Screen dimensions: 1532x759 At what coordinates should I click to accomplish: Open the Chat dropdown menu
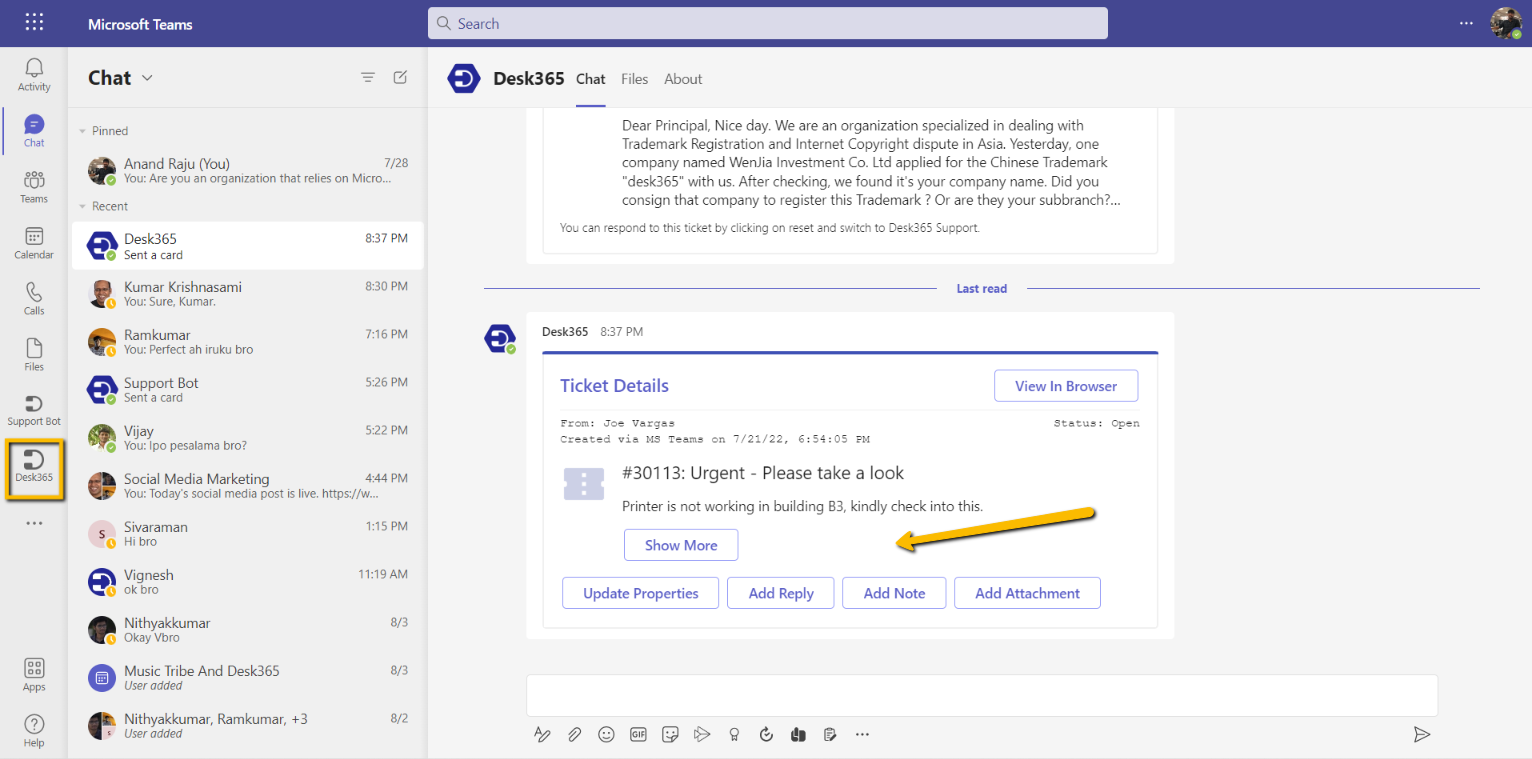click(x=146, y=77)
